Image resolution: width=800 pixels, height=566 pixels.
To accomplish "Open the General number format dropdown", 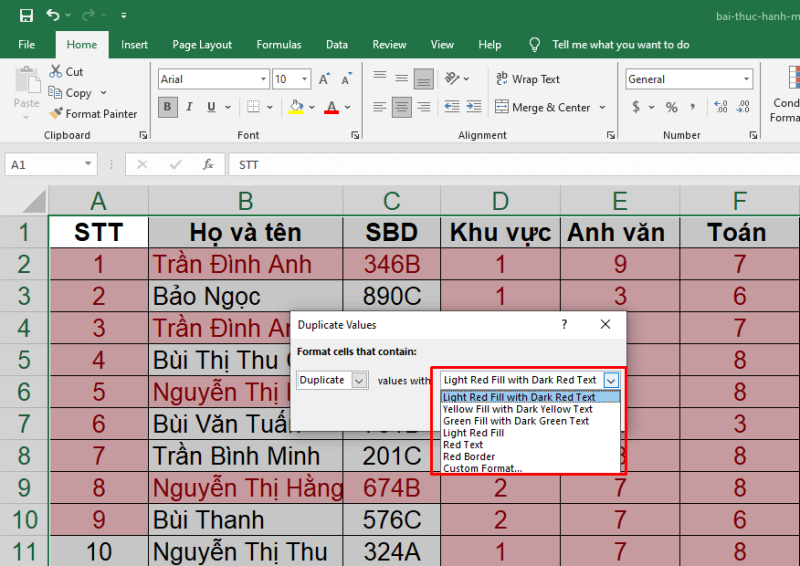I will click(746, 79).
